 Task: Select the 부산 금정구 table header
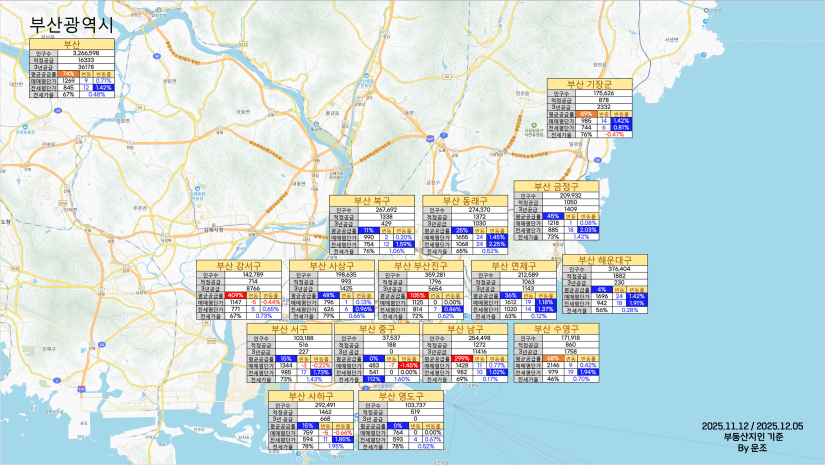(x=555, y=186)
